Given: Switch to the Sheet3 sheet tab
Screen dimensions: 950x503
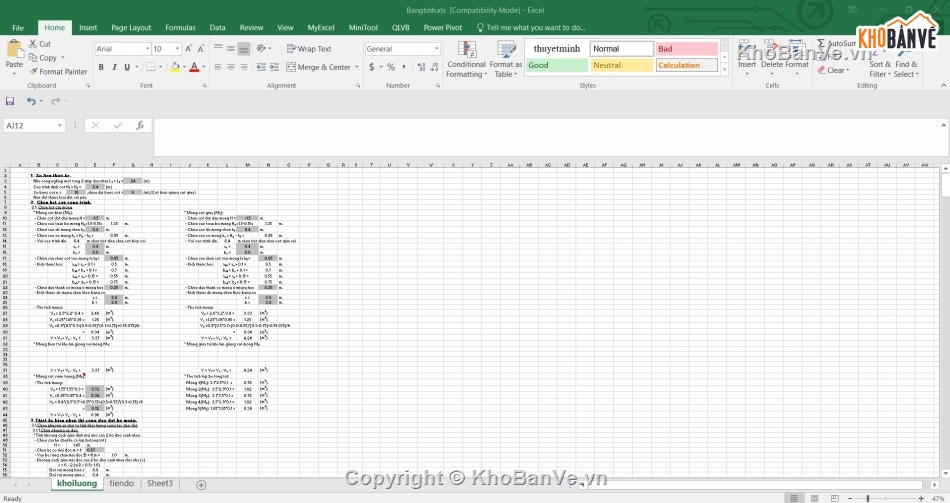Looking at the screenshot, I should 160,483.
